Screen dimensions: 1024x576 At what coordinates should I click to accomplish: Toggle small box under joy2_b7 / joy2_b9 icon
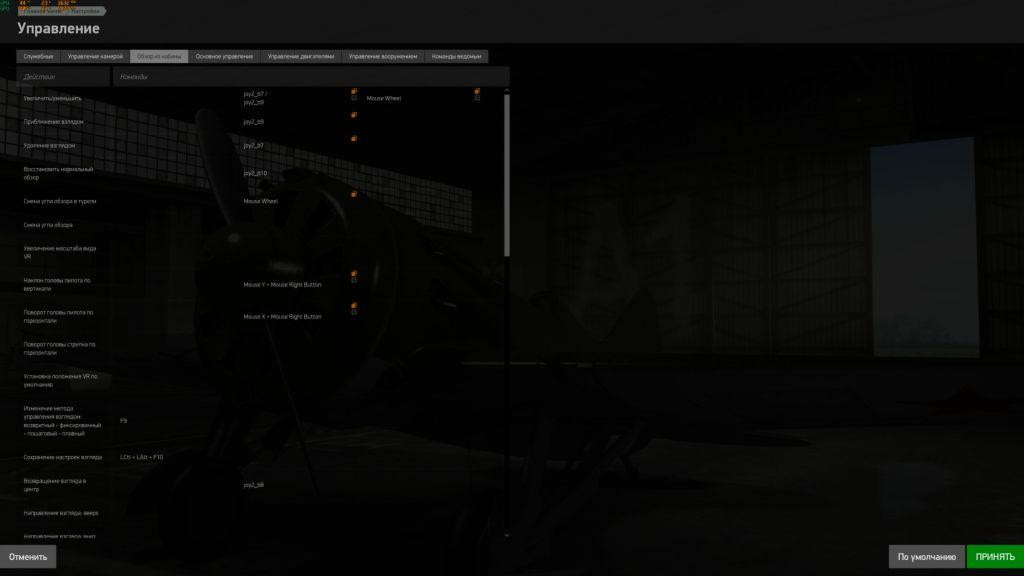coord(354,99)
